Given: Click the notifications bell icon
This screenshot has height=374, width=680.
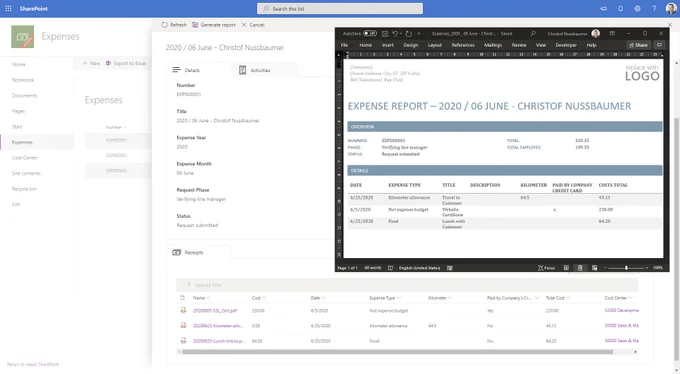Looking at the screenshot, I should point(620,8).
